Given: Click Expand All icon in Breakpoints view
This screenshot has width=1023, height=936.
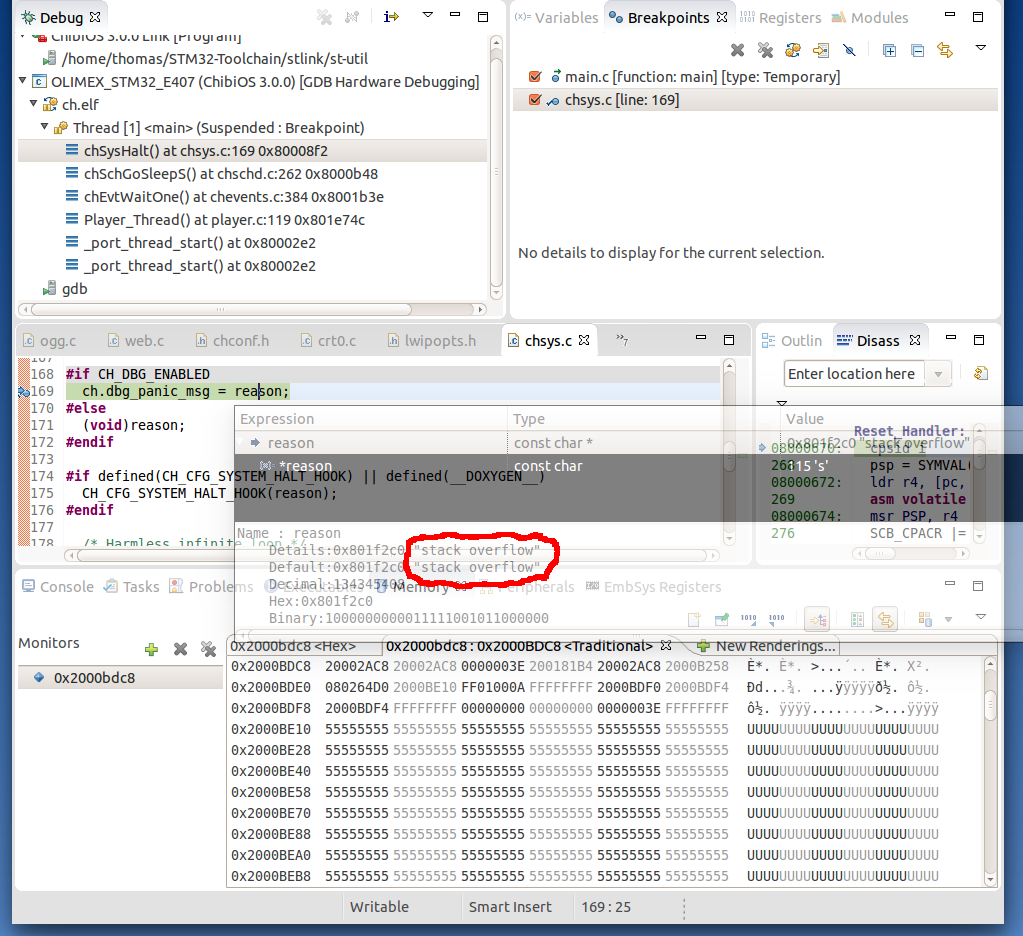Looking at the screenshot, I should [889, 50].
